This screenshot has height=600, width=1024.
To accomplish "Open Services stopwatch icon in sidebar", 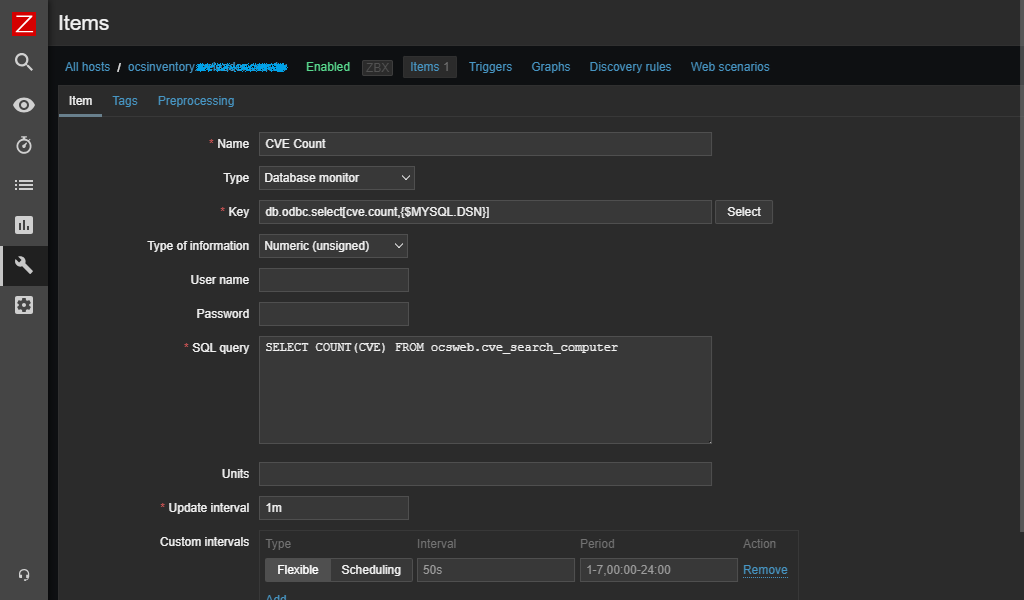I will pos(24,145).
